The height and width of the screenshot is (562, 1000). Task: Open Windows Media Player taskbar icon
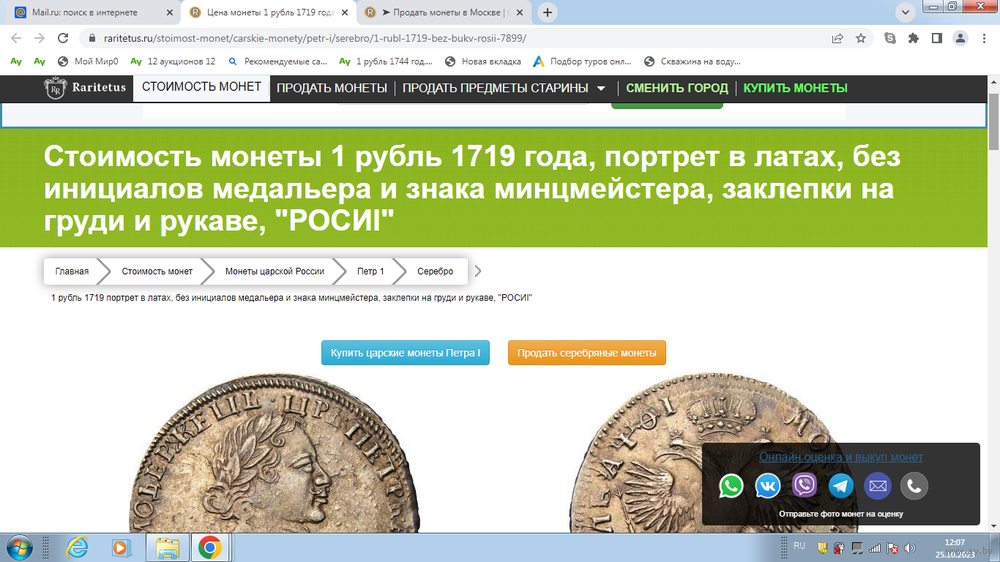pos(120,548)
